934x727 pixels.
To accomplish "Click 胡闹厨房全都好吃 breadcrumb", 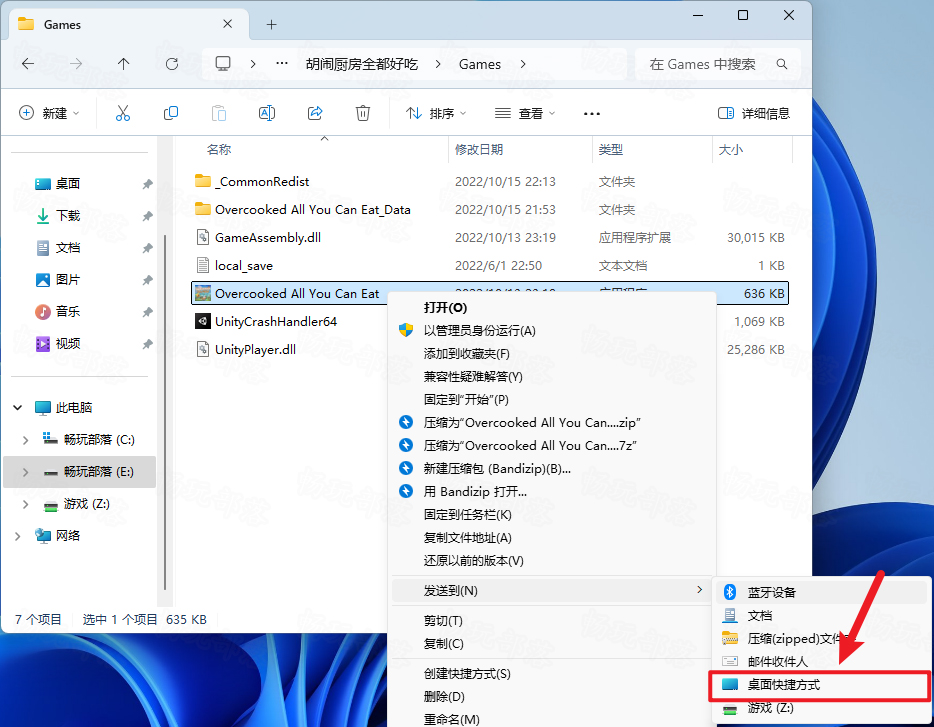I will tap(362, 64).
